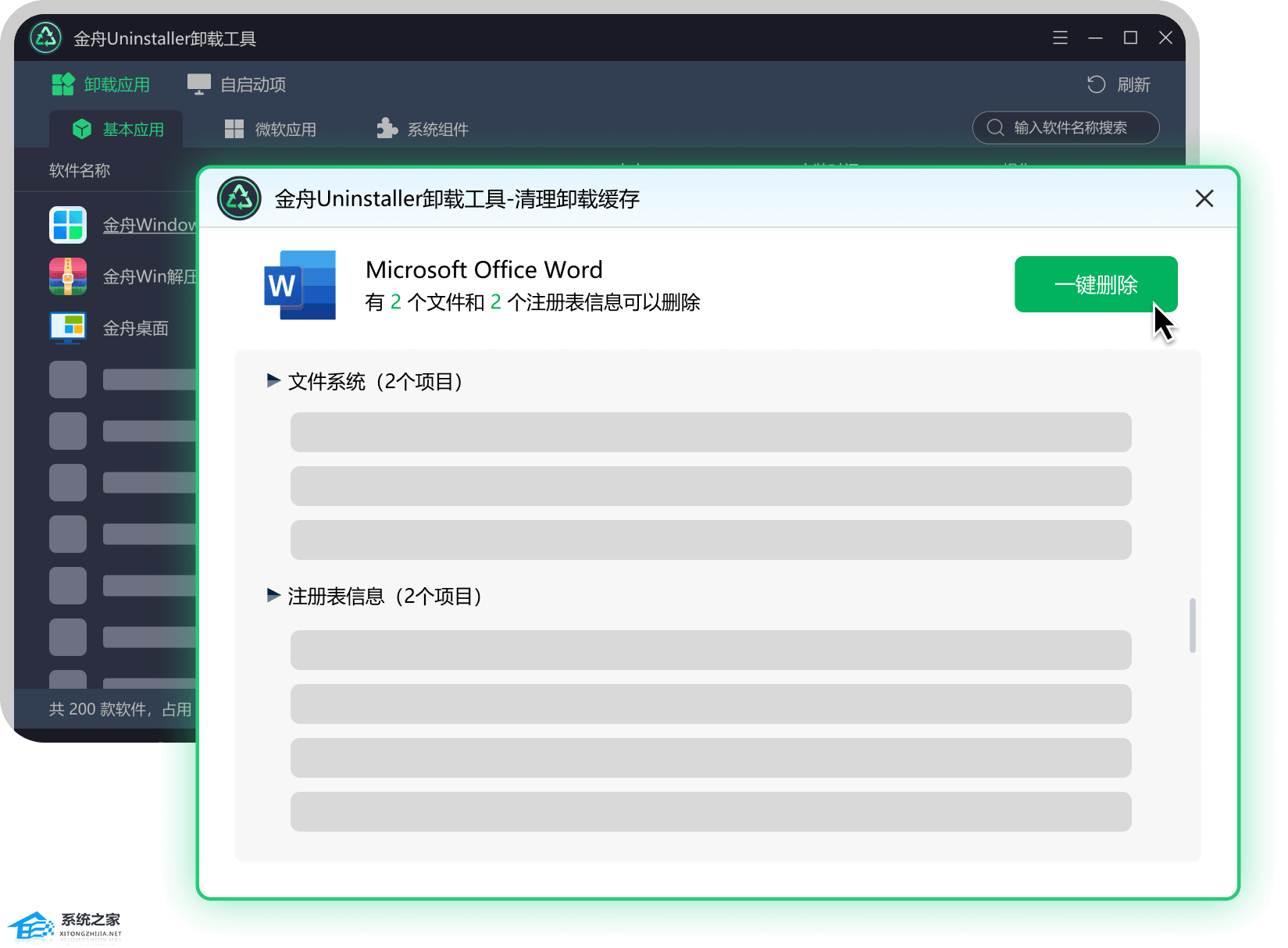Click the 有2个文件和2个注册表信息可以删除 text
The height and width of the screenshot is (948, 1288).
[533, 302]
